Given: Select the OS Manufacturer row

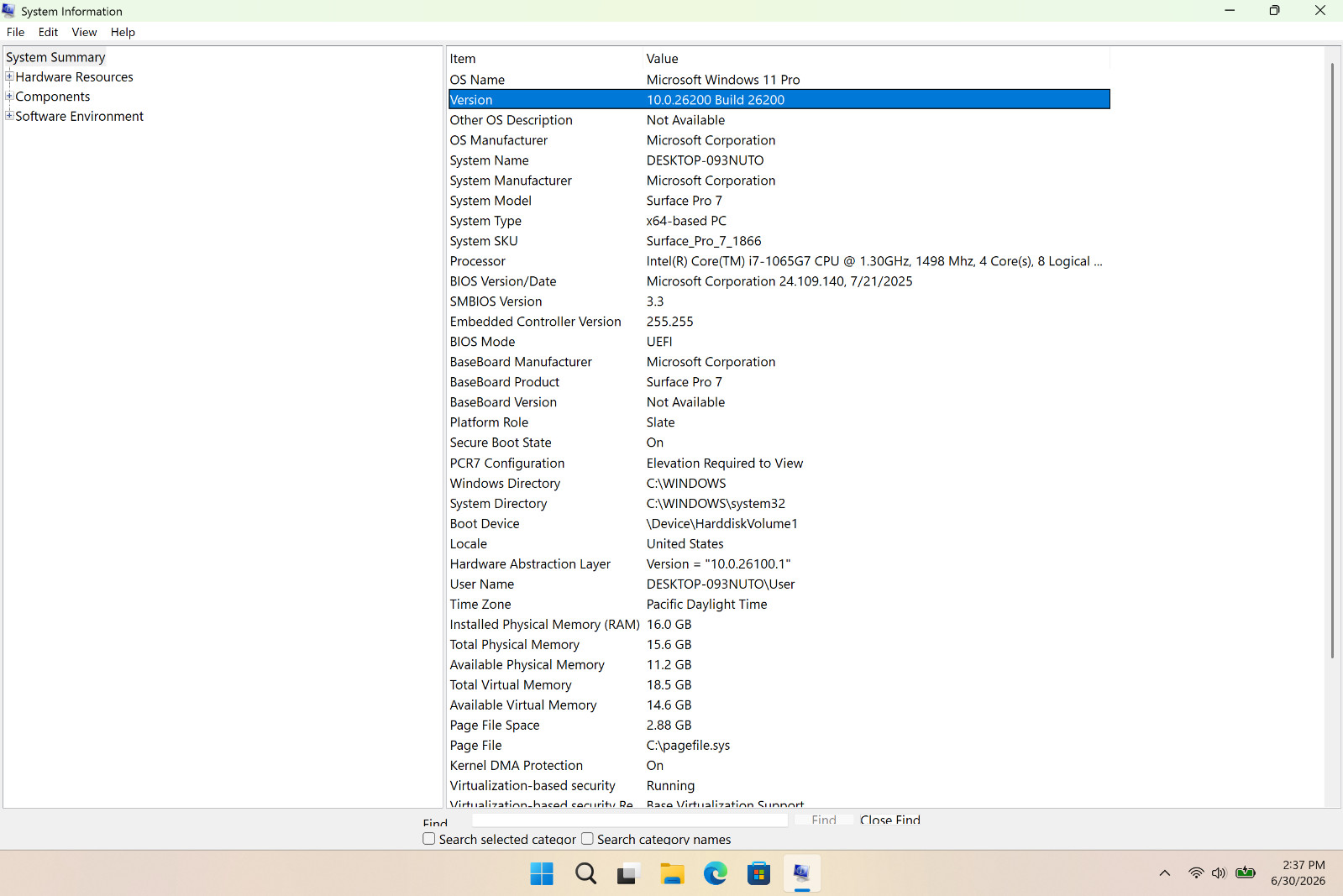Looking at the screenshot, I should [779, 140].
